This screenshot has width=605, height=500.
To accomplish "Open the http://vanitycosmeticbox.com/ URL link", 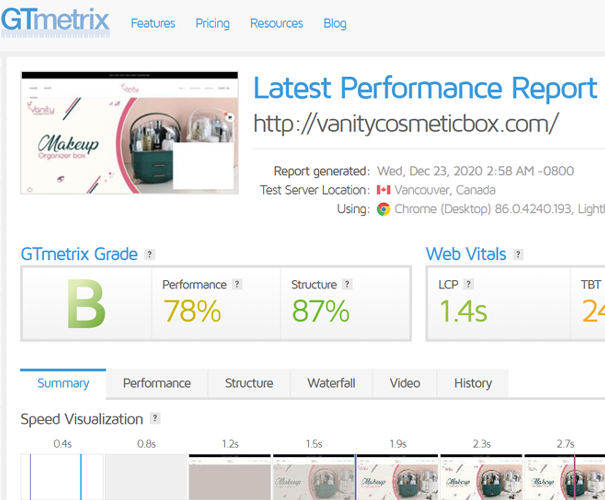I will click(406, 124).
